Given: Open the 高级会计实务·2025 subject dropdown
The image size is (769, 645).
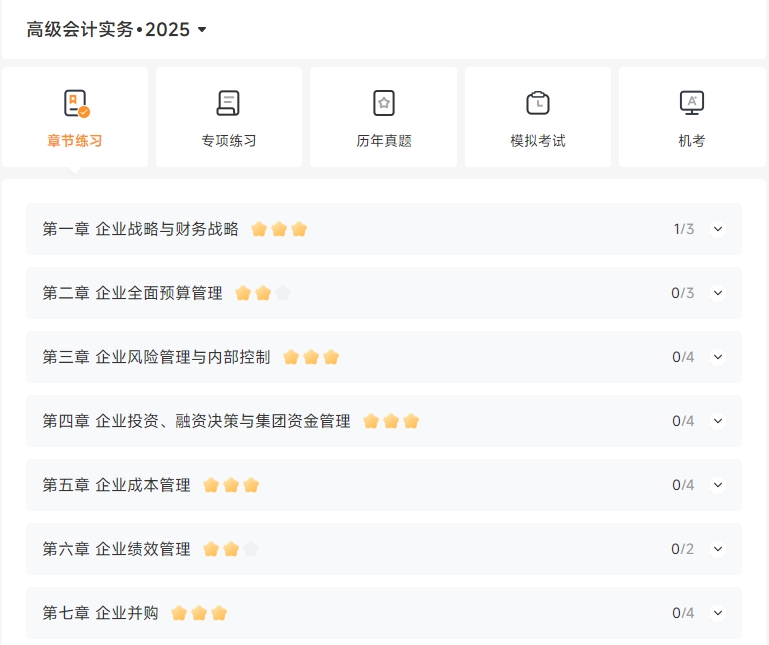Looking at the screenshot, I should pyautogui.click(x=202, y=30).
